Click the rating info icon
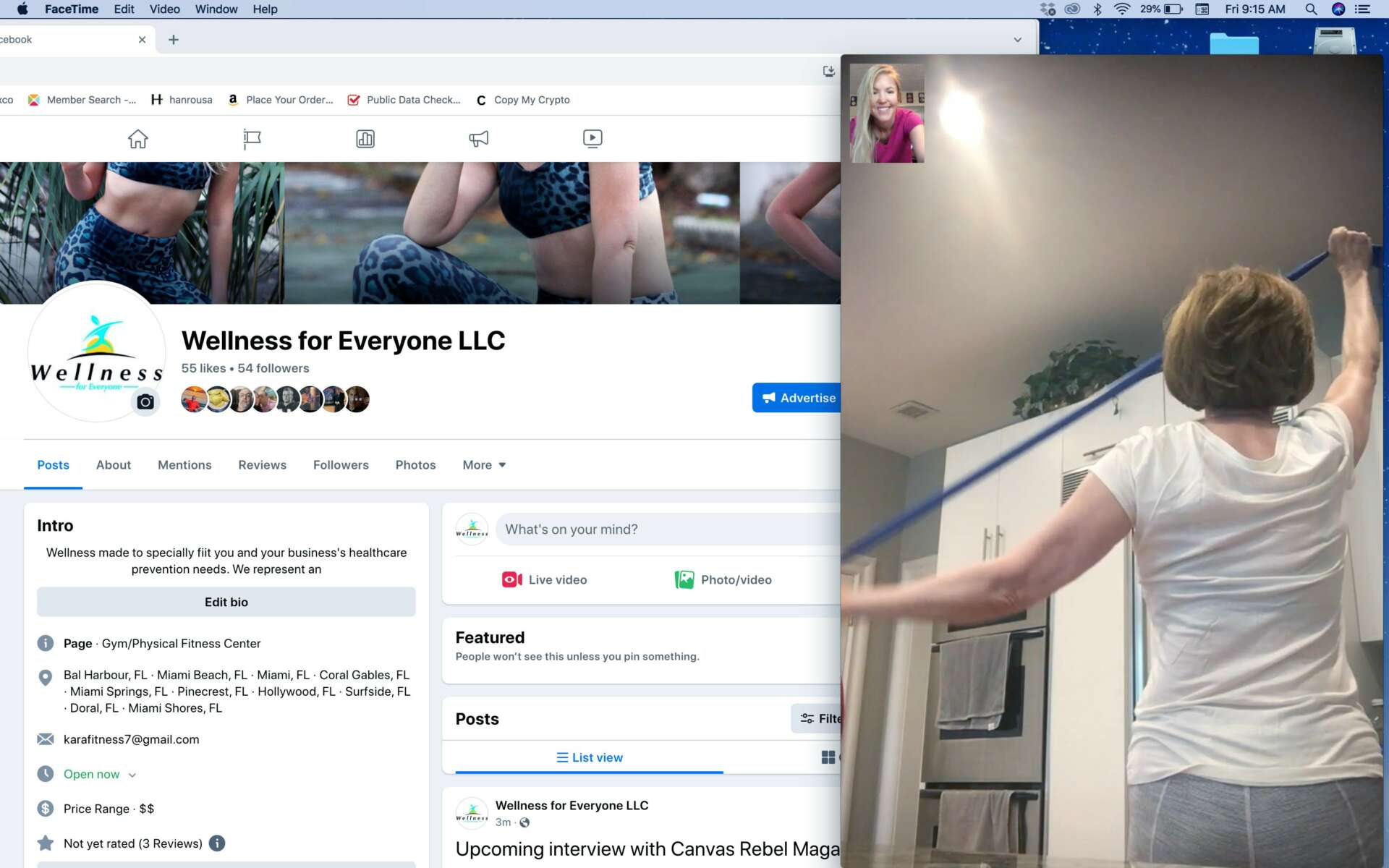This screenshot has height=868, width=1389. click(x=217, y=843)
